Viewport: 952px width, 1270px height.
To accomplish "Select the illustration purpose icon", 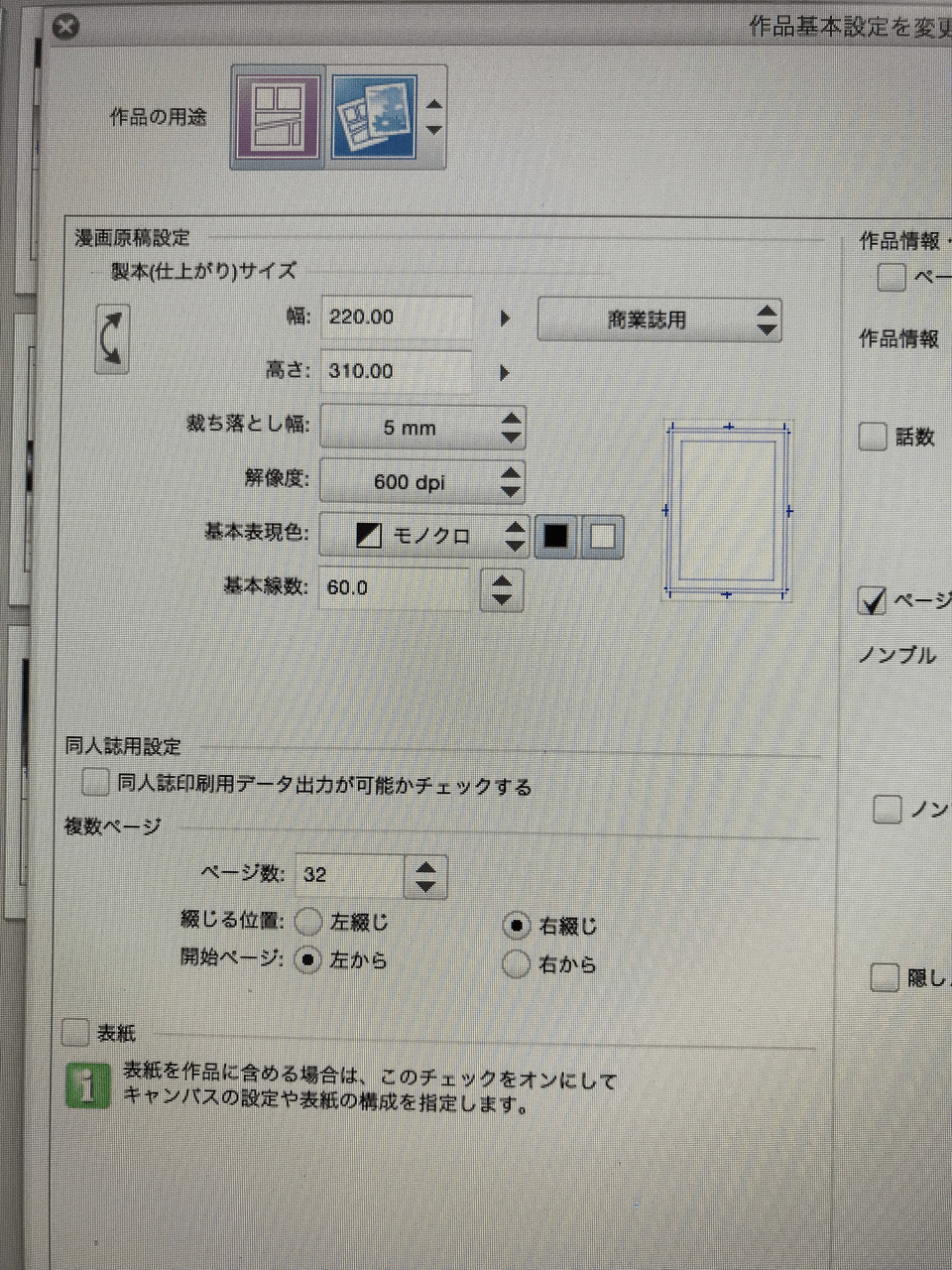I will (x=373, y=117).
